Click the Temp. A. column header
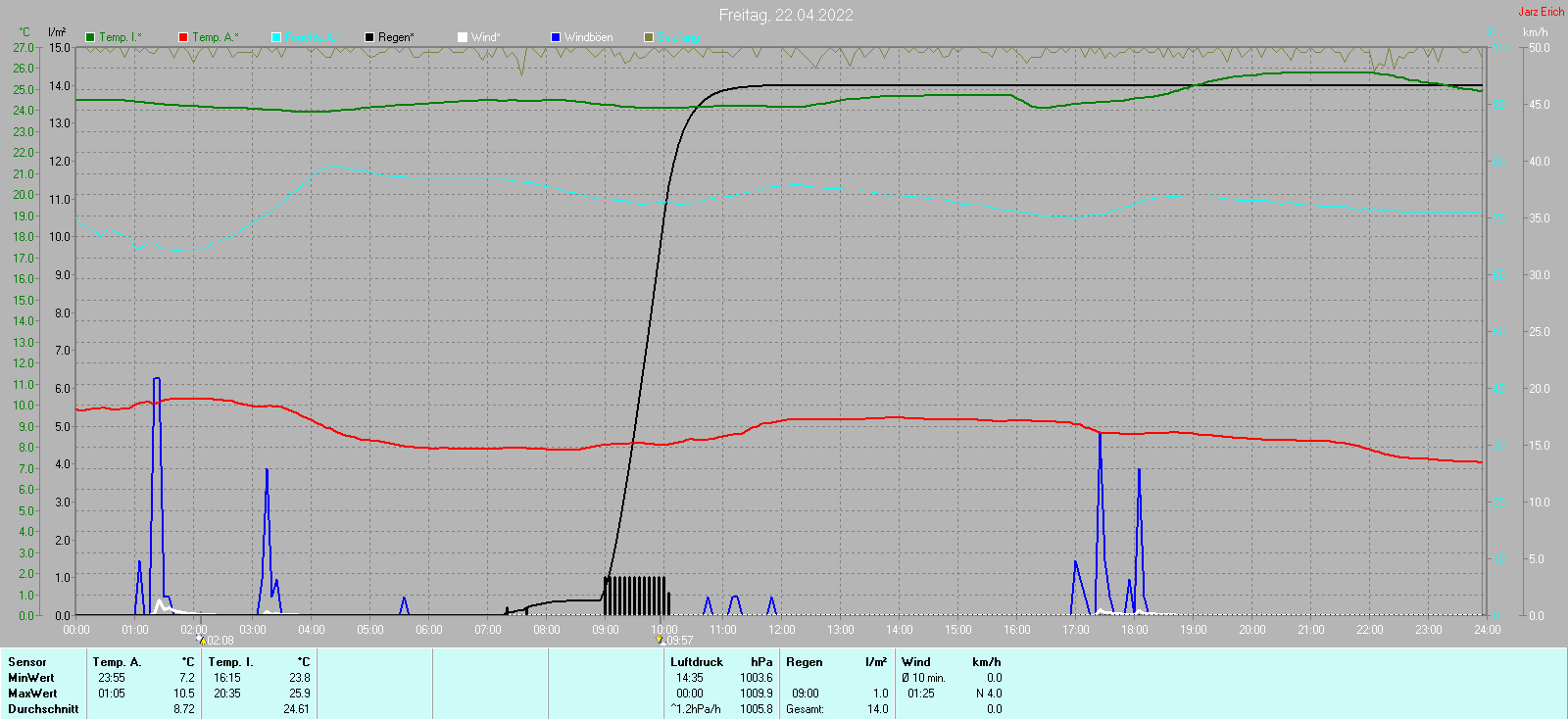The image size is (1568, 719). [118, 662]
